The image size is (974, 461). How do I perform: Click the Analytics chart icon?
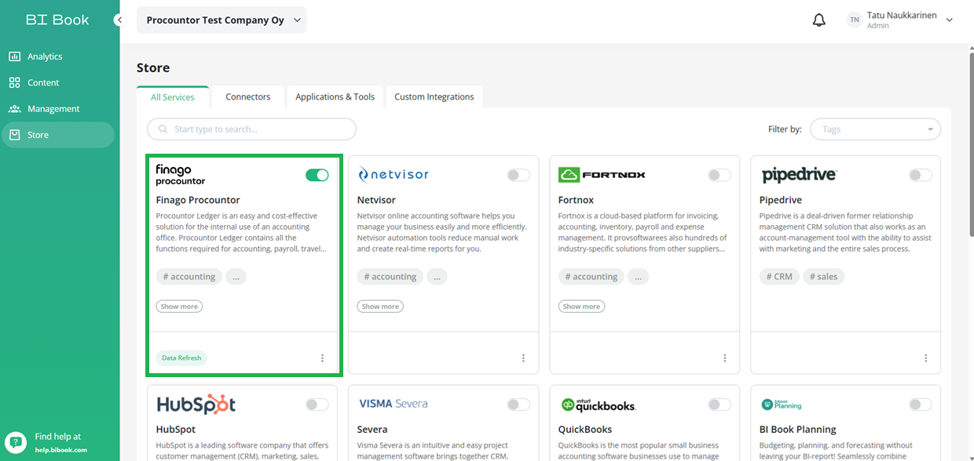(14, 57)
